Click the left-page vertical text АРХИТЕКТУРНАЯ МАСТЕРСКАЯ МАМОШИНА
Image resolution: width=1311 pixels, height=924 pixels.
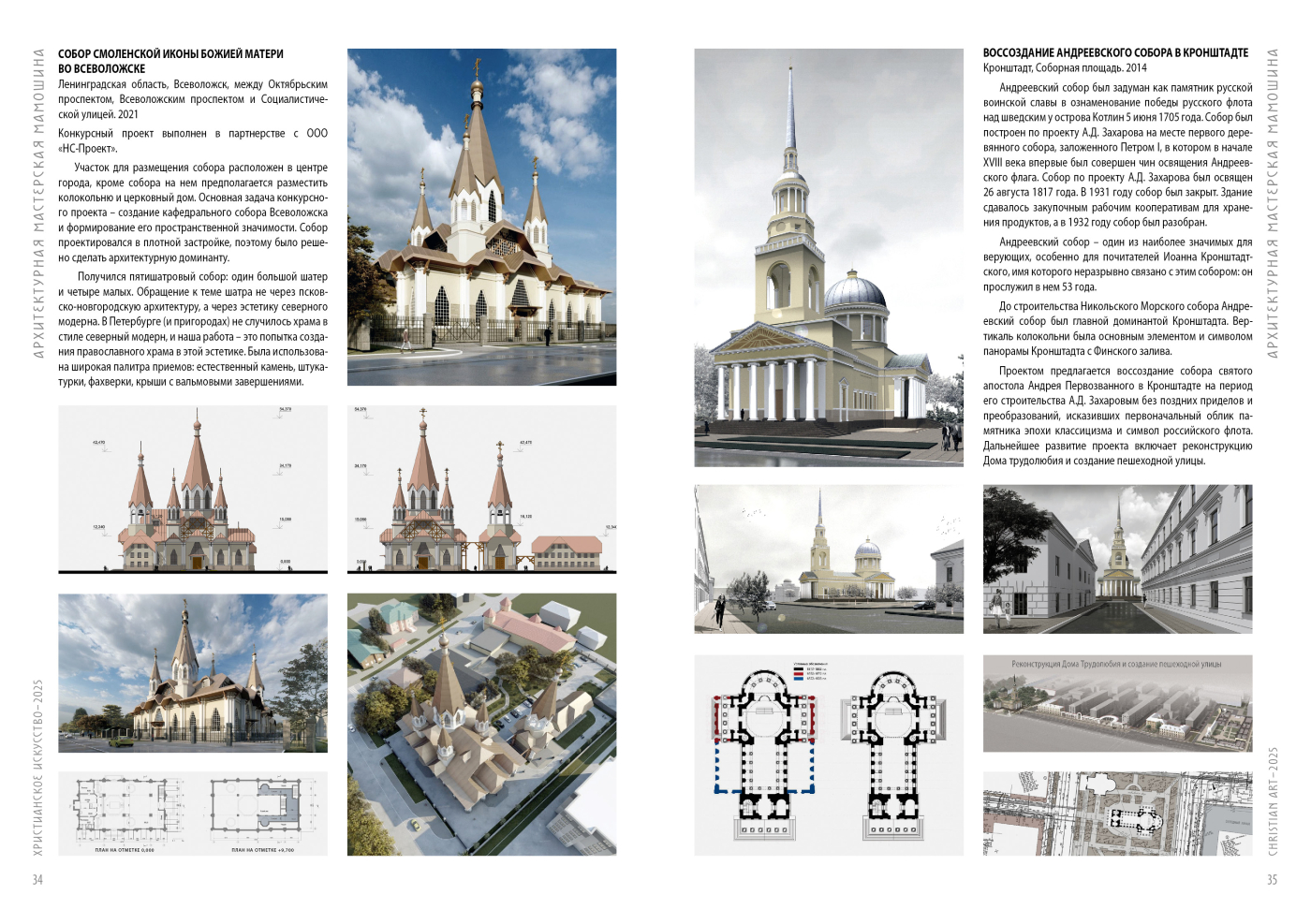pos(38,203)
